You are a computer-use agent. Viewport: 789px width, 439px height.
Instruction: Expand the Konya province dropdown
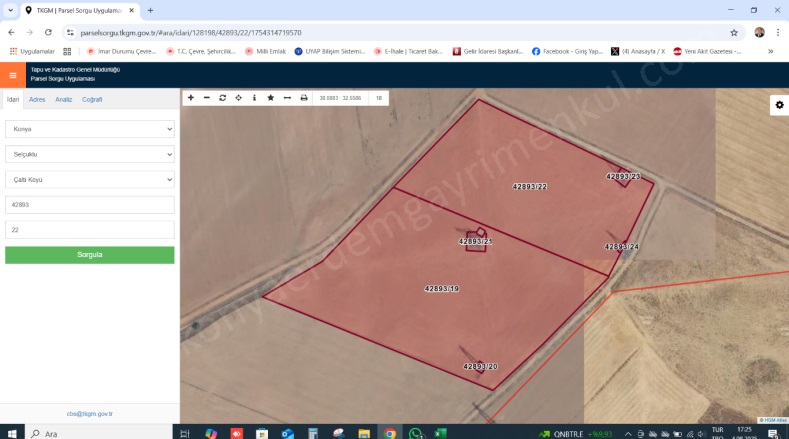90,129
